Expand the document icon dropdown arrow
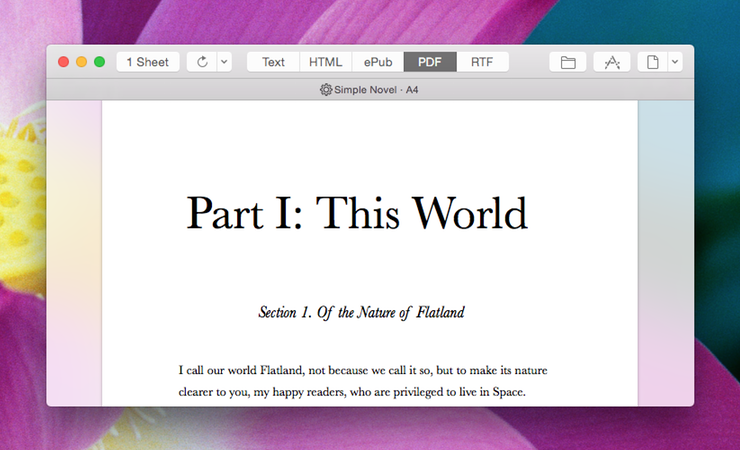 pyautogui.click(x=675, y=62)
